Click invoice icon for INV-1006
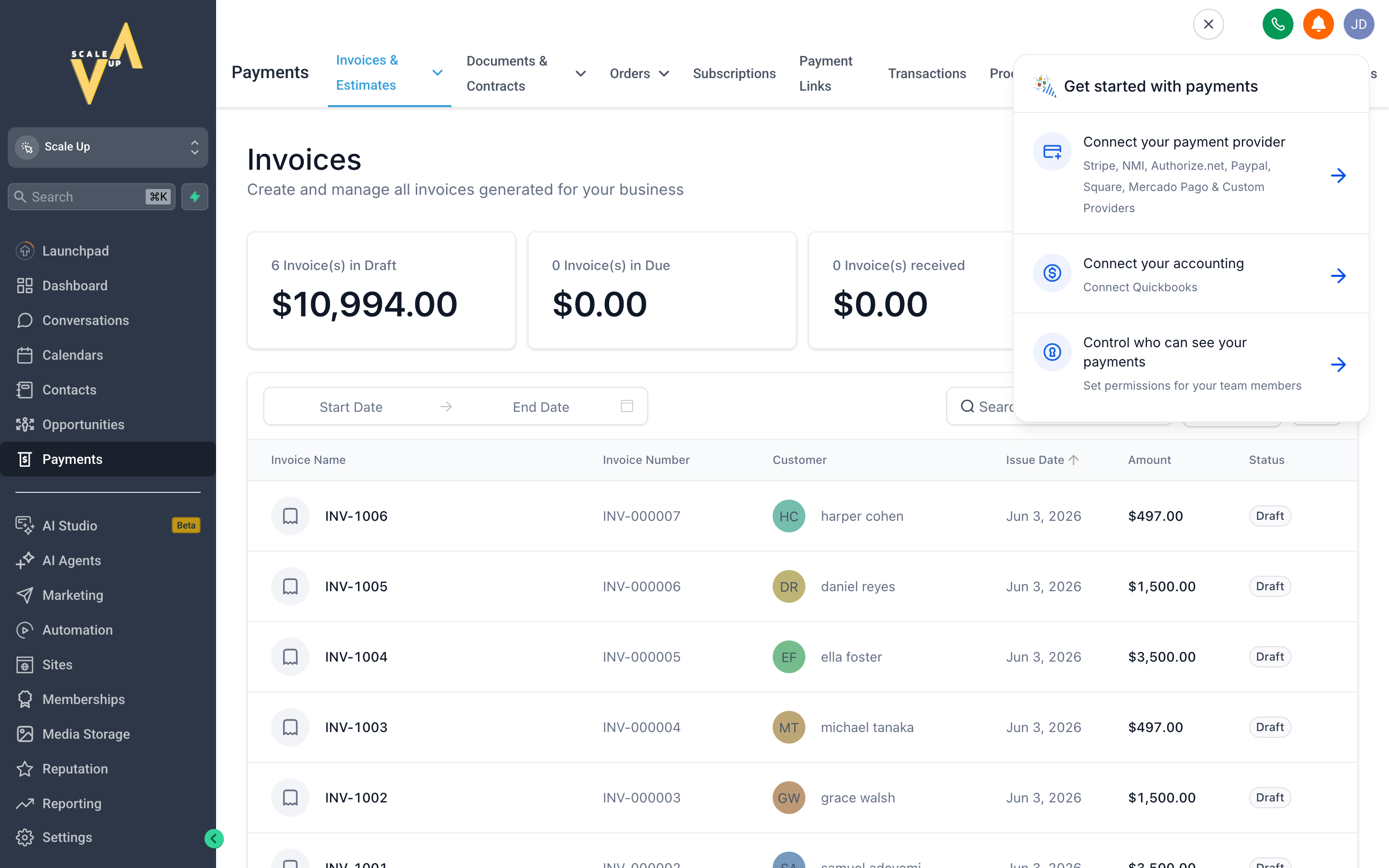 [x=290, y=516]
